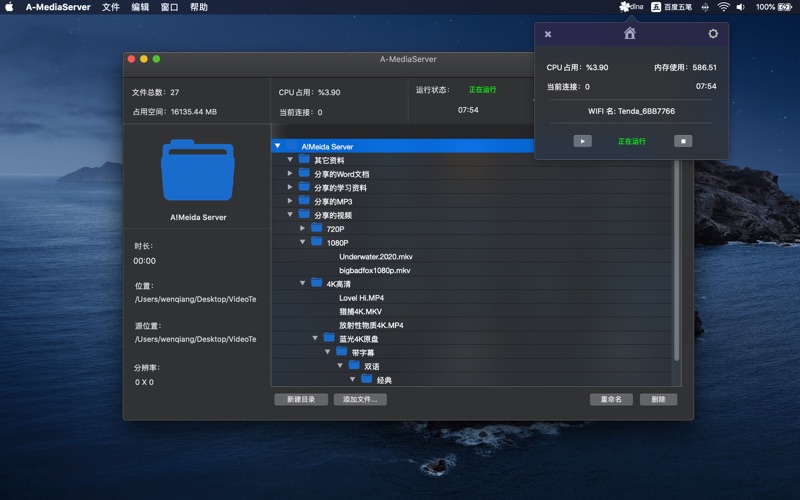
Task: Collapse the 1080P folder
Action: [303, 242]
